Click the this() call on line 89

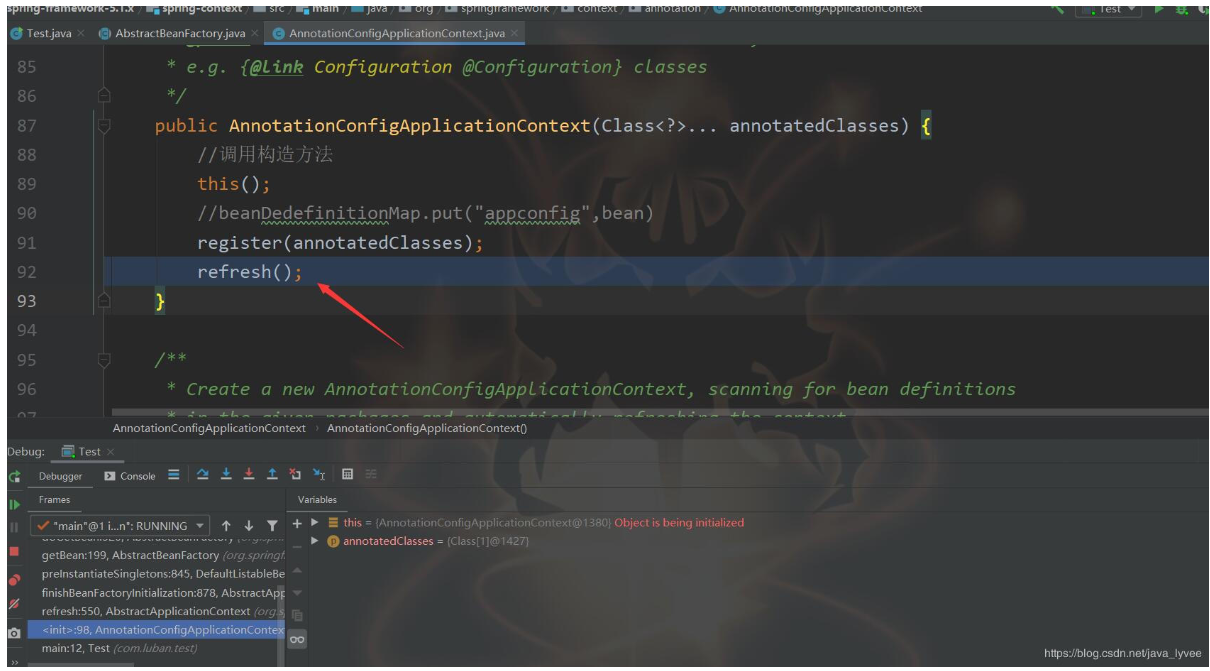tap(234, 184)
